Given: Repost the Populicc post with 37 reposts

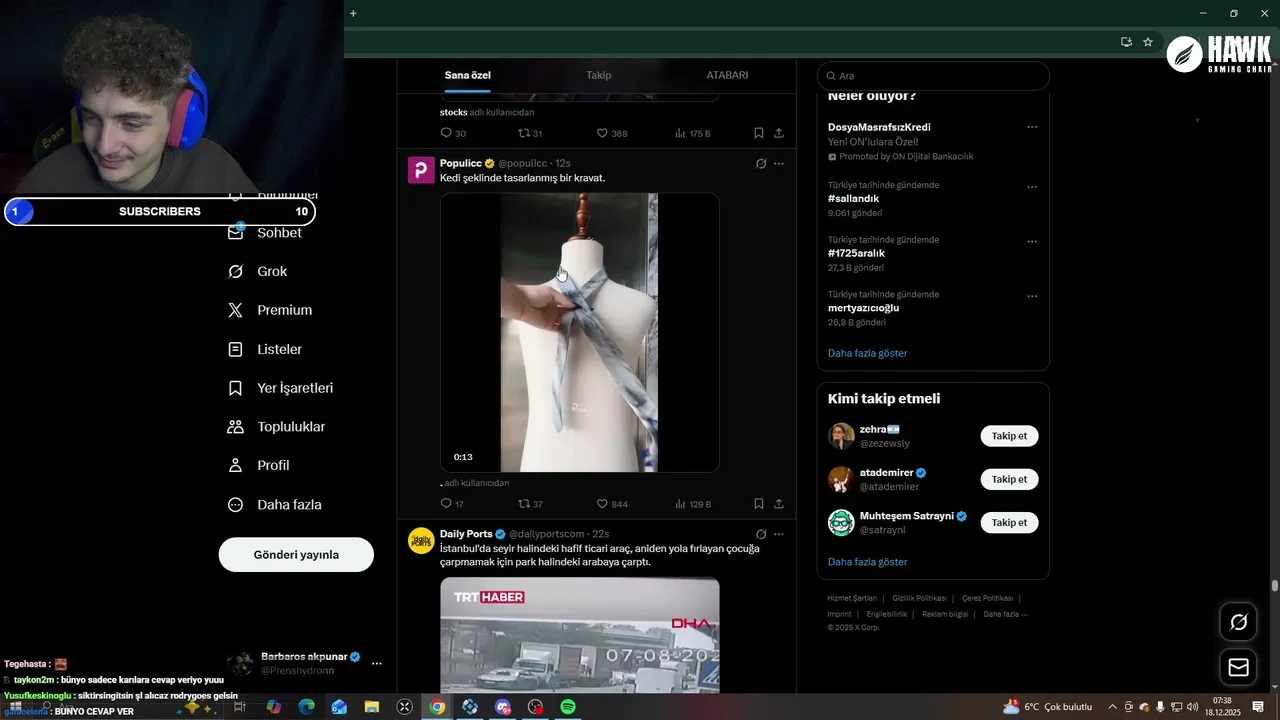Looking at the screenshot, I should pyautogui.click(x=530, y=504).
